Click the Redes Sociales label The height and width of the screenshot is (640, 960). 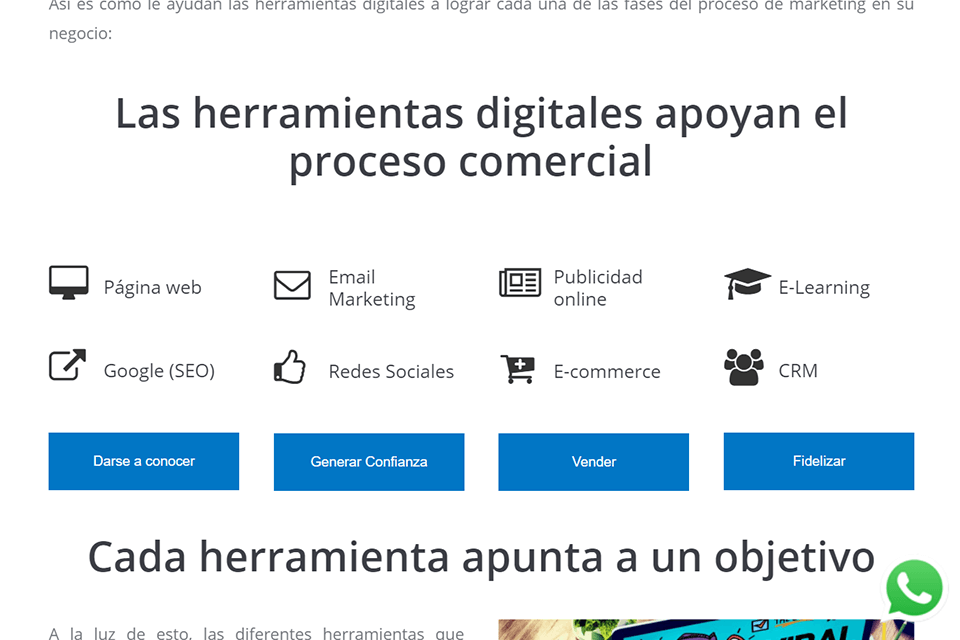[391, 371]
